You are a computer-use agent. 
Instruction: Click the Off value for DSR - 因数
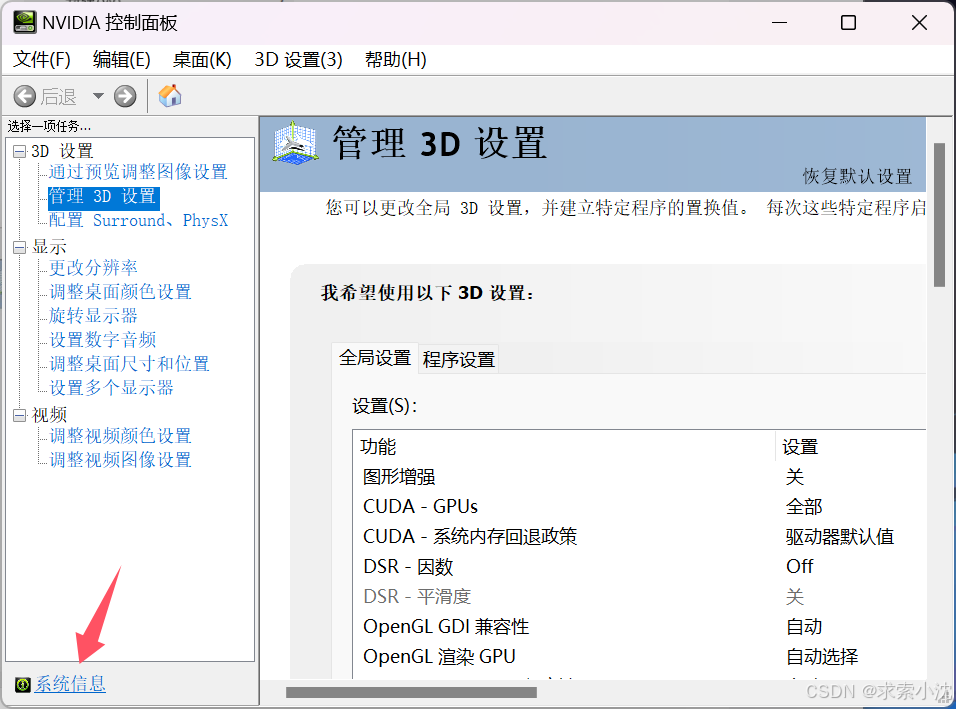(x=799, y=566)
